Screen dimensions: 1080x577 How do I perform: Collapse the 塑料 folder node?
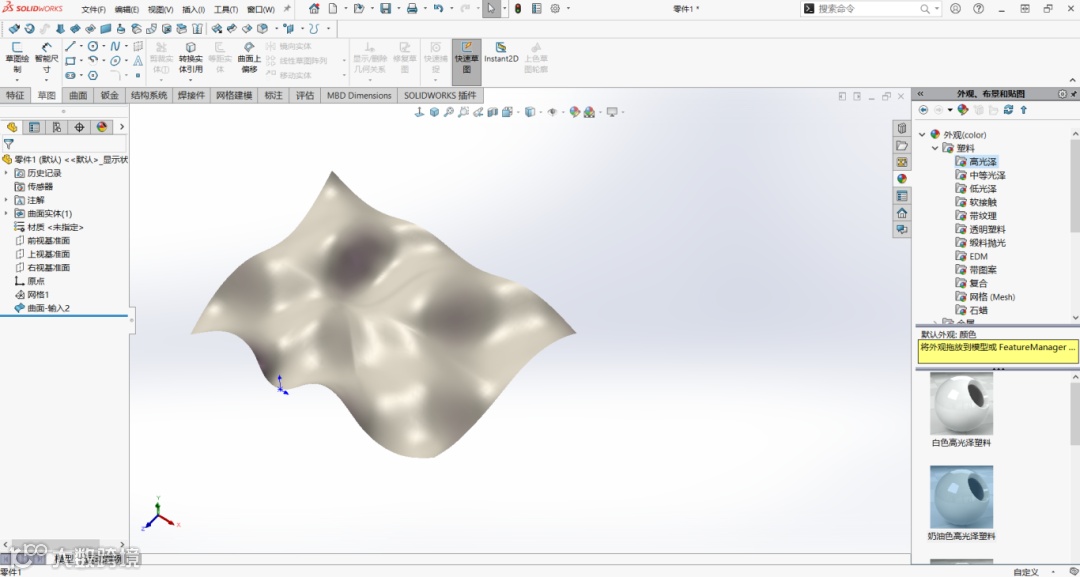(935, 148)
